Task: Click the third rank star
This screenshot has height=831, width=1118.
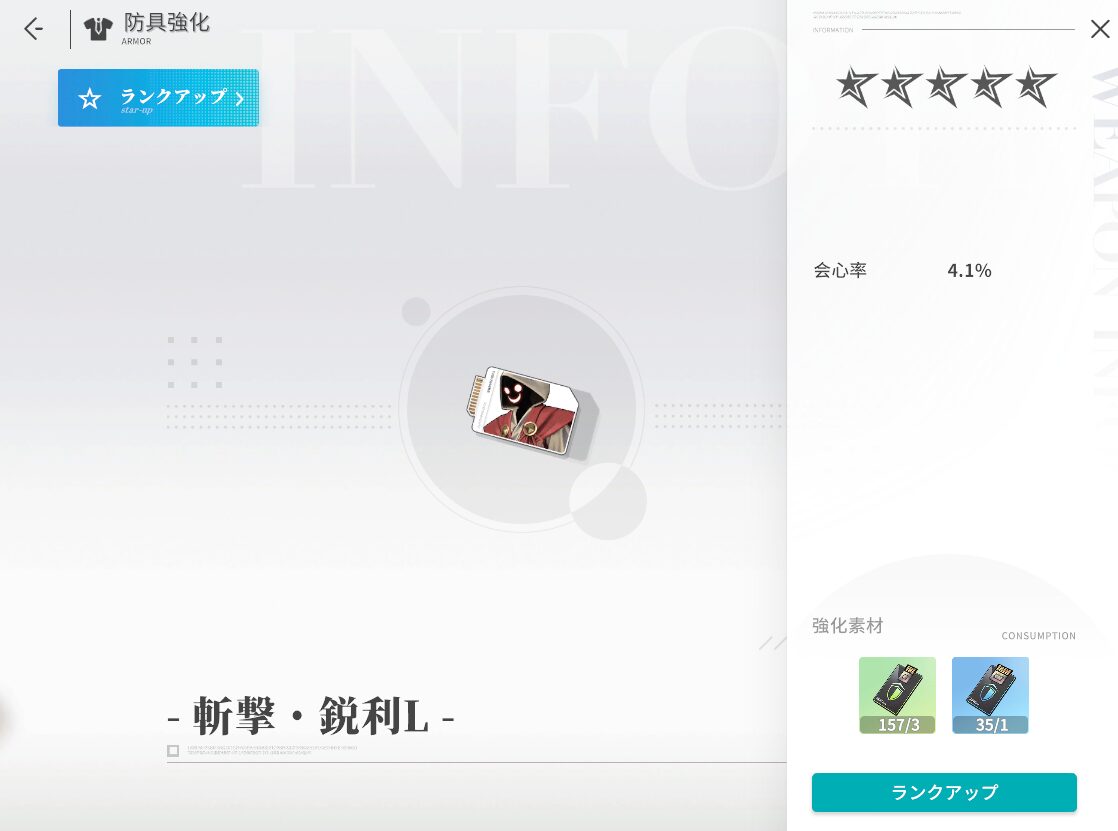Action: coord(945,86)
